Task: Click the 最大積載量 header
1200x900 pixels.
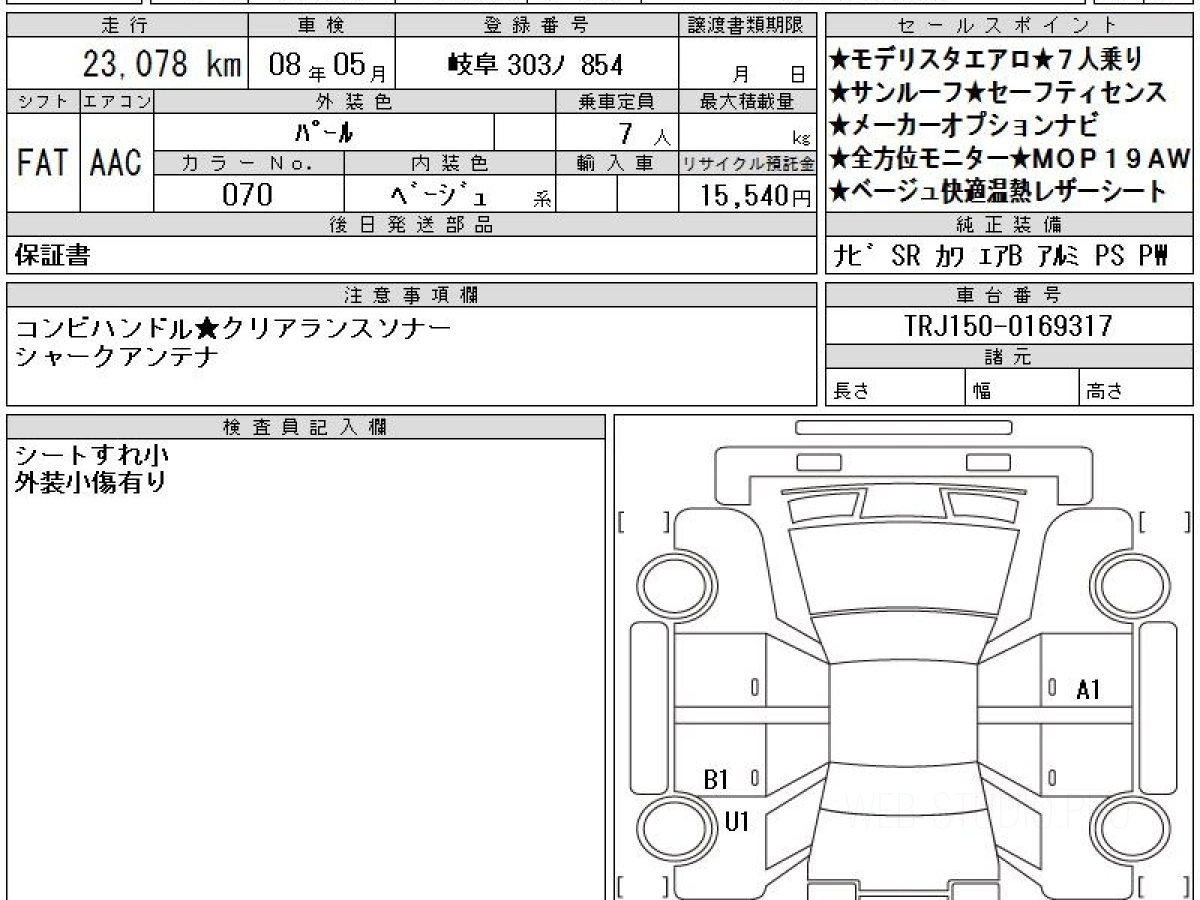Action: pos(748,101)
